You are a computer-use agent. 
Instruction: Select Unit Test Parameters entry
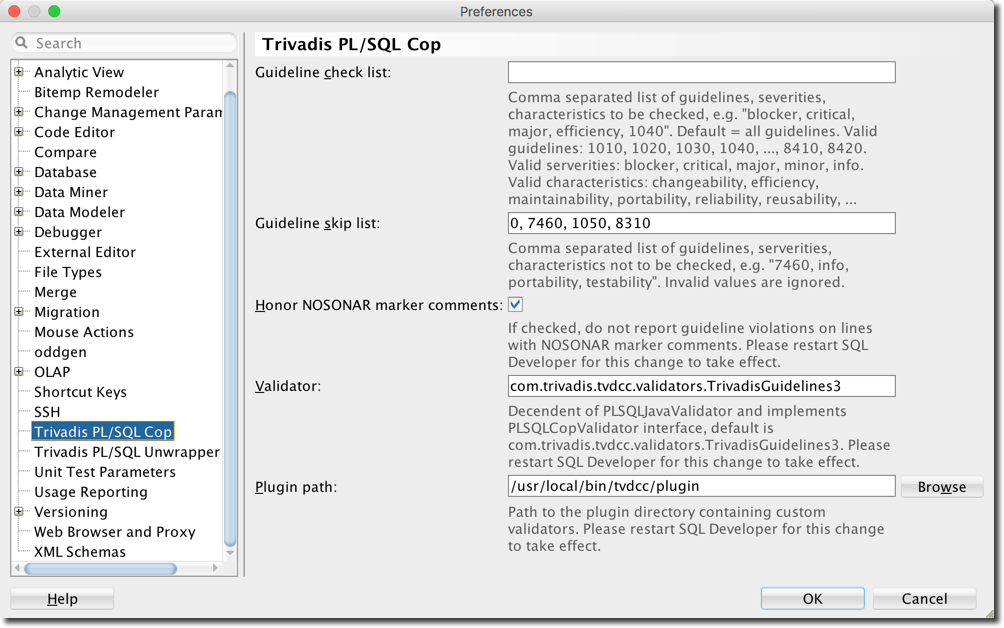click(104, 472)
